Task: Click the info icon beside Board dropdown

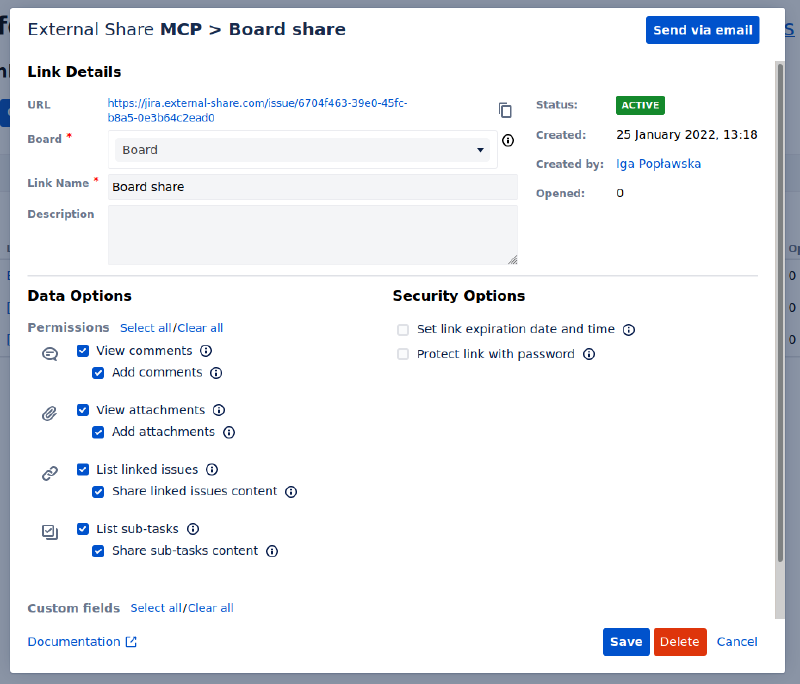Action: [508, 140]
